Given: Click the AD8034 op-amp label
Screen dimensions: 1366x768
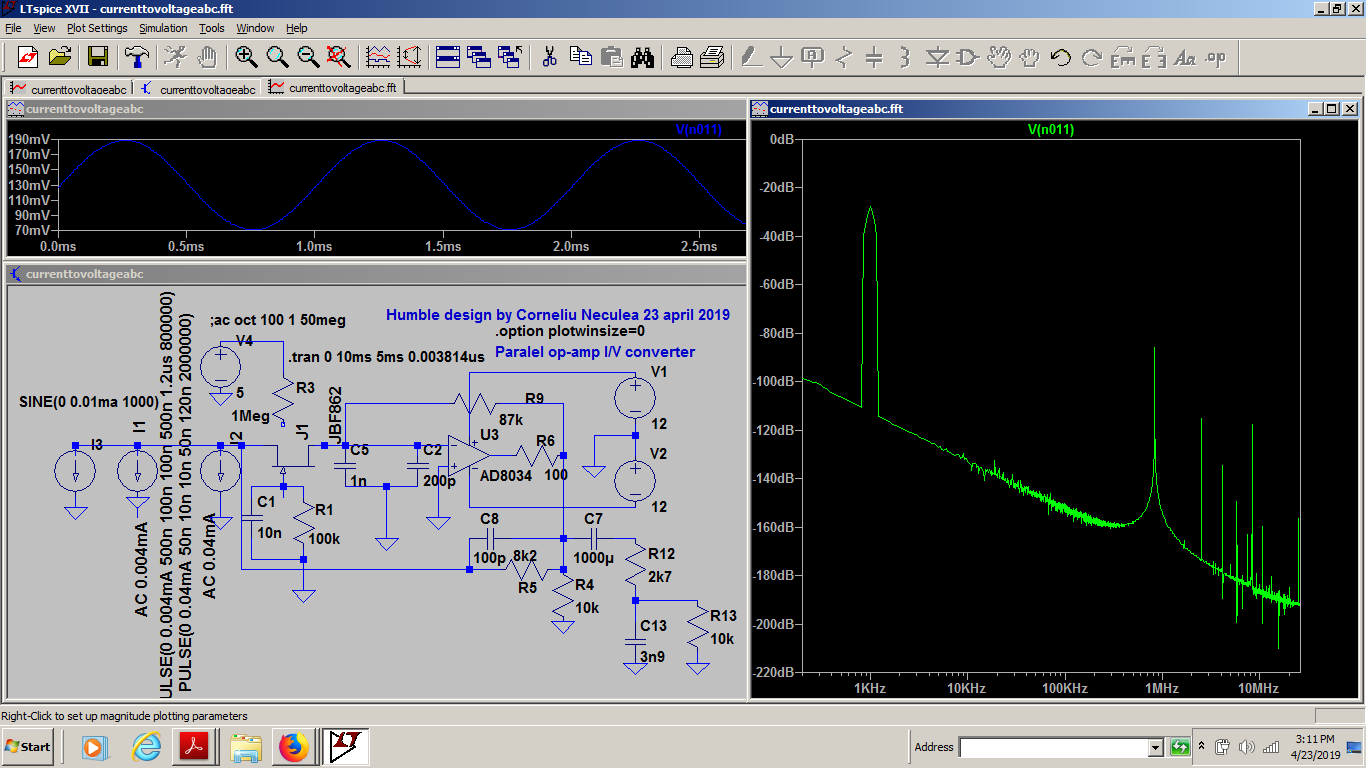Looking at the screenshot, I should [505, 475].
